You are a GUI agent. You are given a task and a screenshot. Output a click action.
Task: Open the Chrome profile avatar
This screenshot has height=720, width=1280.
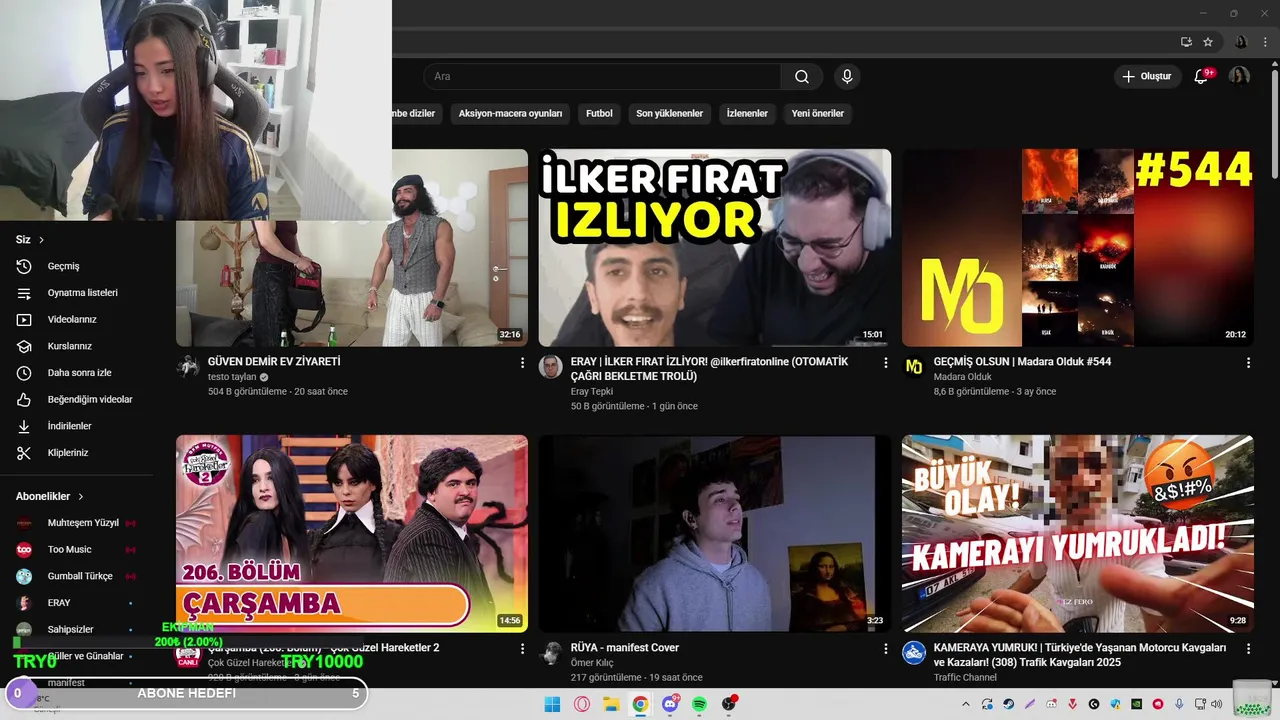pos(1241,42)
